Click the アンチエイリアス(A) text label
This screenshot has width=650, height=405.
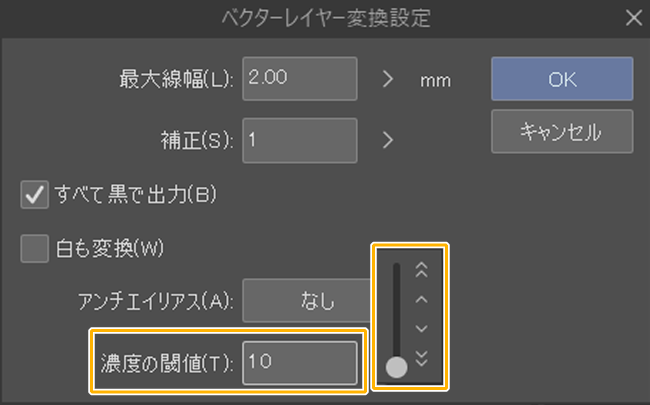(155, 301)
